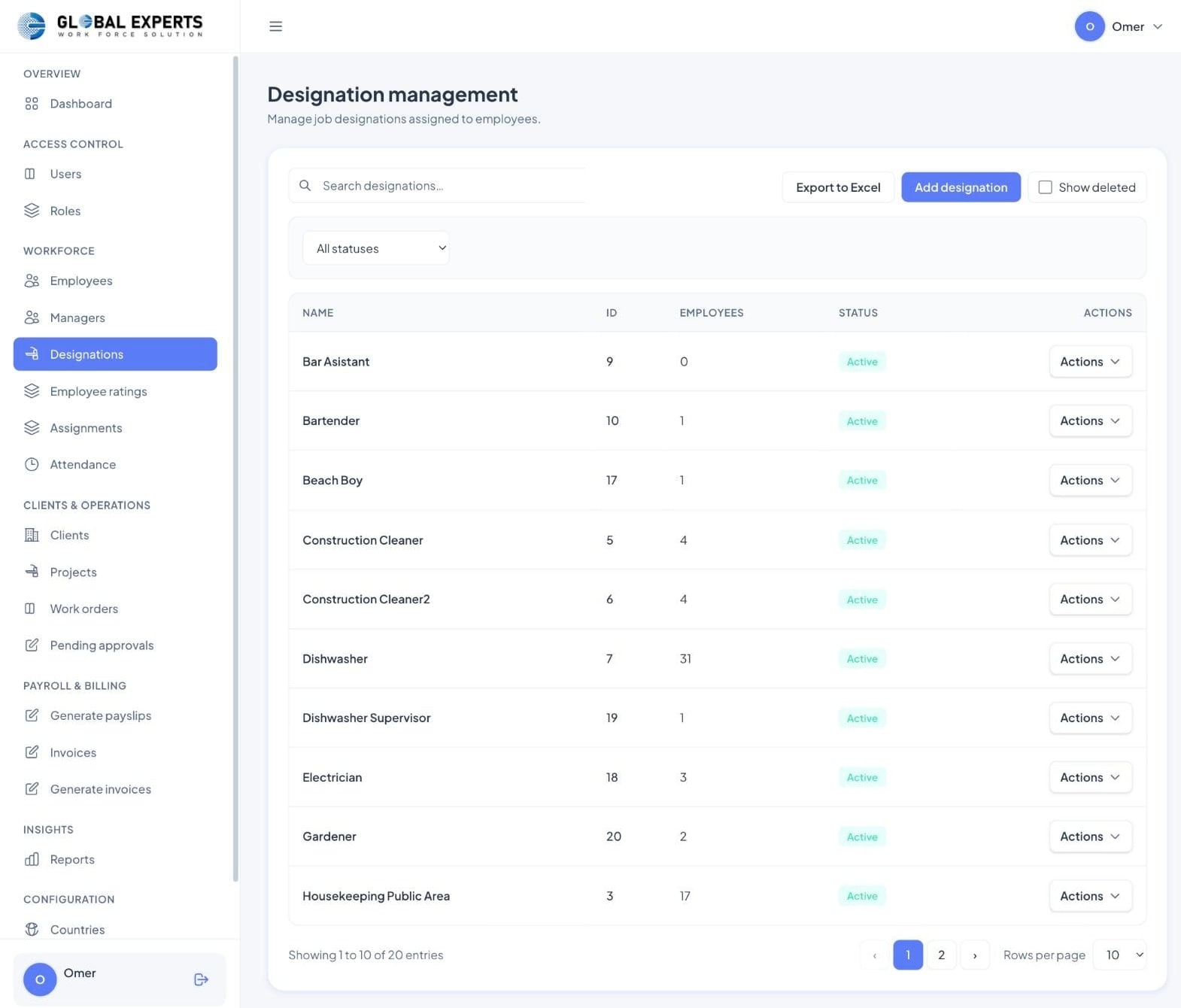The width and height of the screenshot is (1181, 1008).
Task: Expand the Omer user menu in header
Action: point(1119,26)
